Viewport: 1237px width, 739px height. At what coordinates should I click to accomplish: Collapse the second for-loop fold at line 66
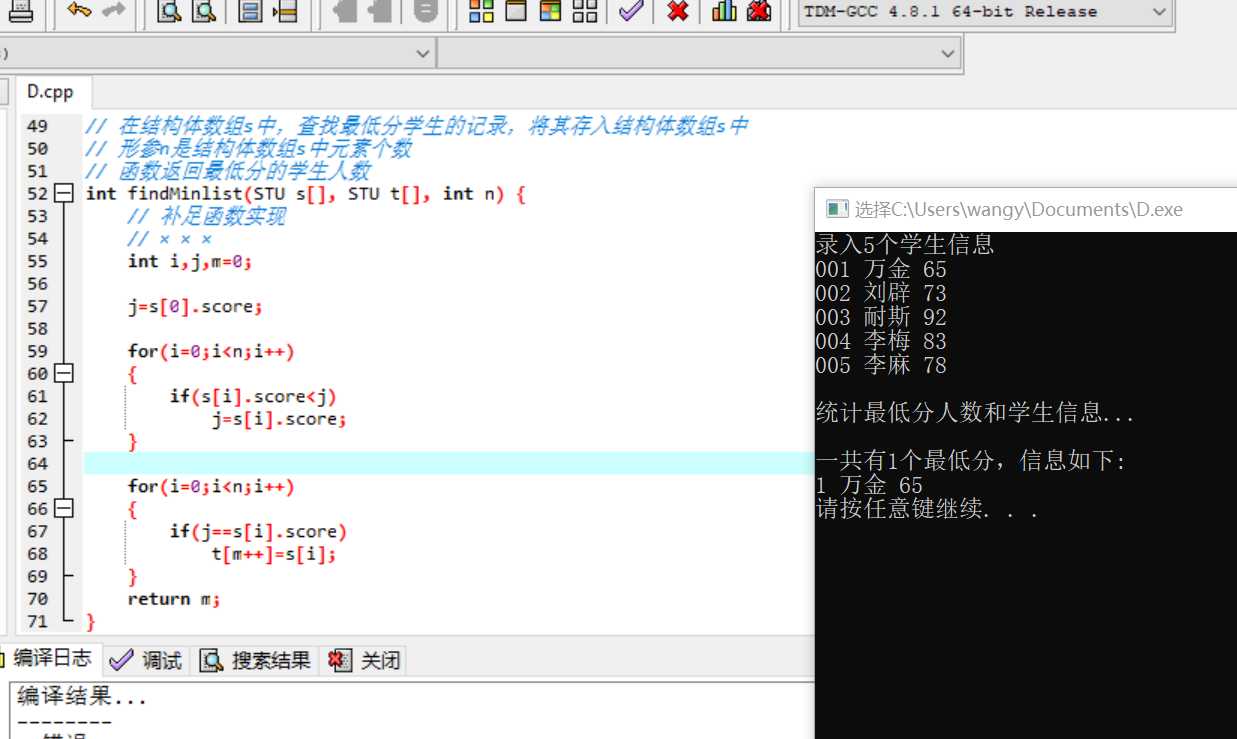click(x=64, y=508)
